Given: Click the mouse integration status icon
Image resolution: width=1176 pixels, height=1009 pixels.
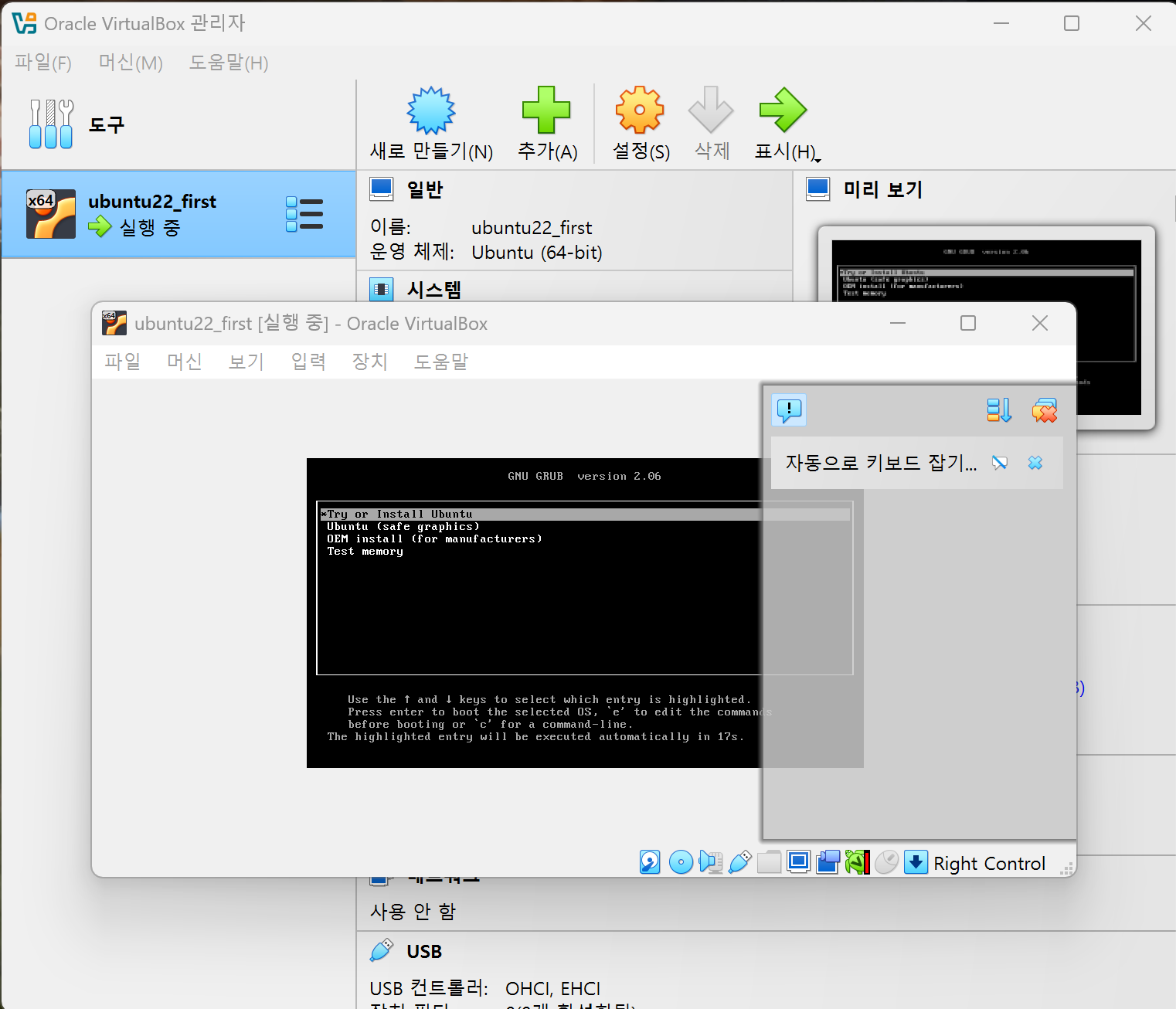Looking at the screenshot, I should tap(886, 862).
